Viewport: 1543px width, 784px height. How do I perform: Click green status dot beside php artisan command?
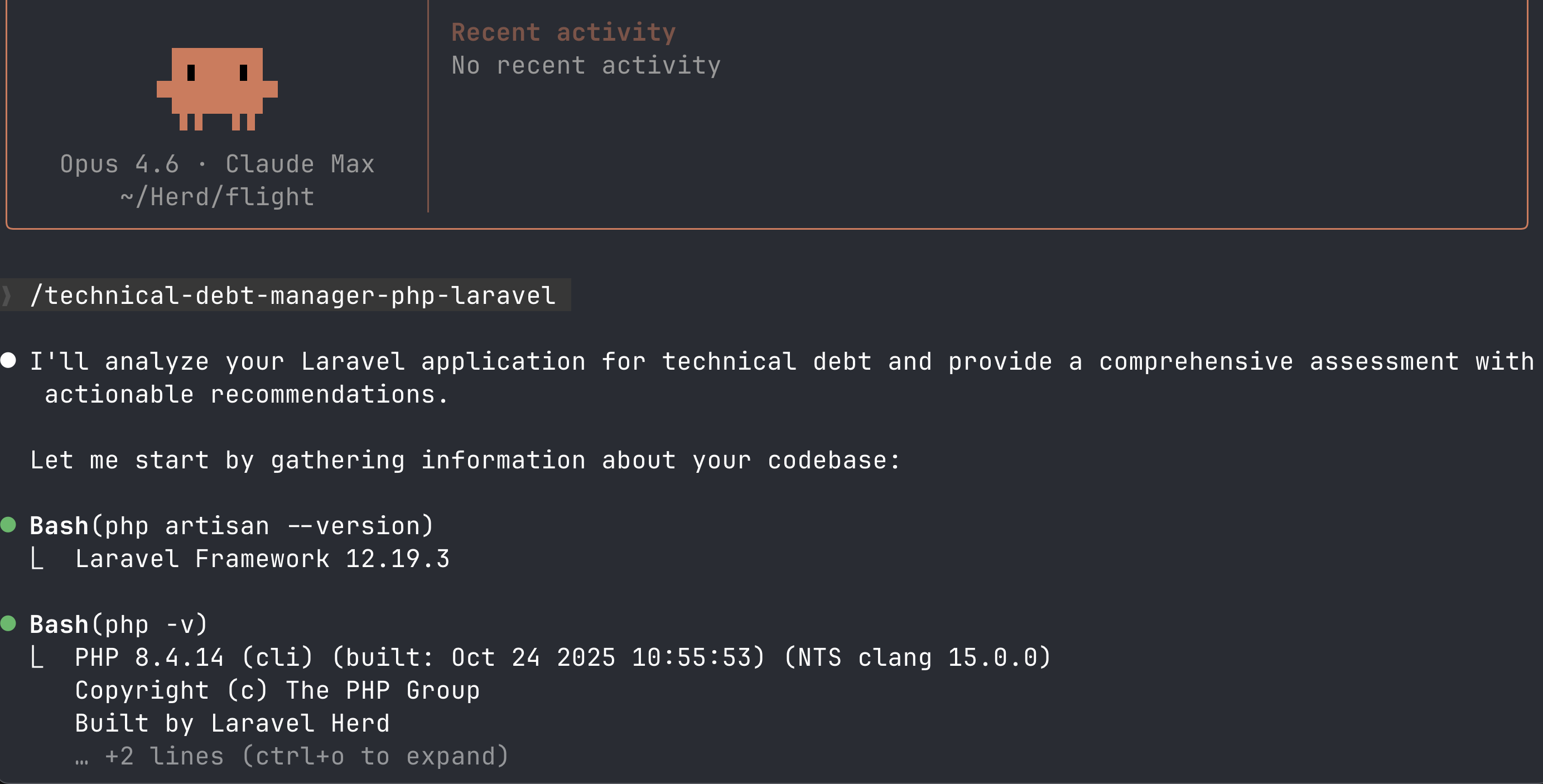[x=8, y=525]
